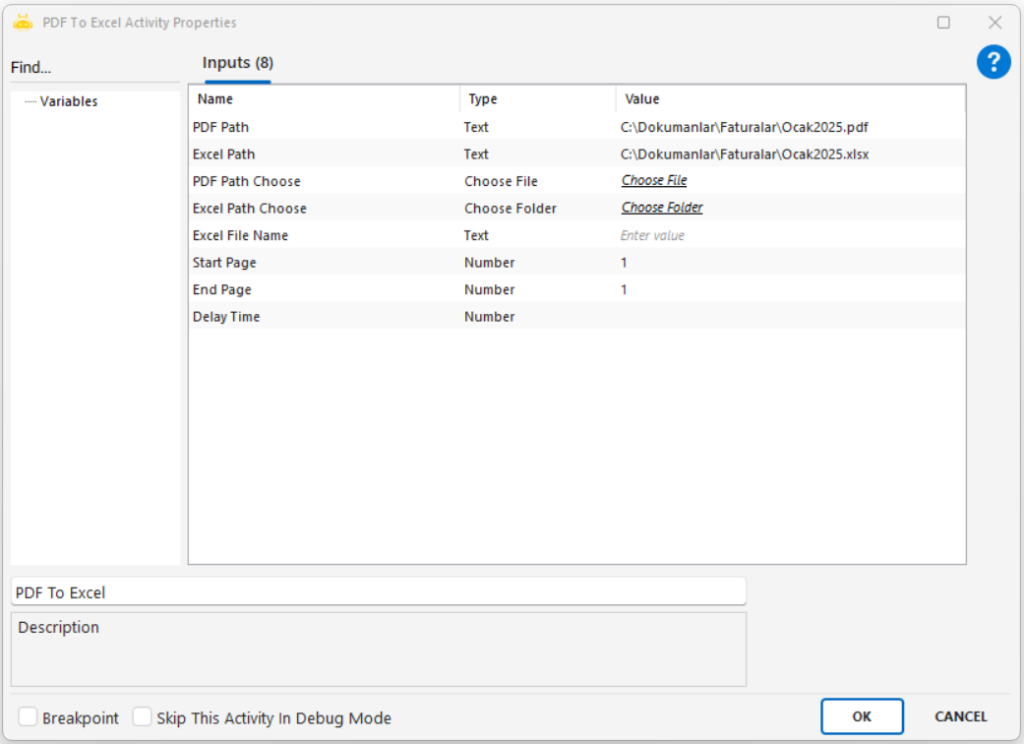1024x744 pixels.
Task: Click the End Page value cell
Action: pos(788,289)
